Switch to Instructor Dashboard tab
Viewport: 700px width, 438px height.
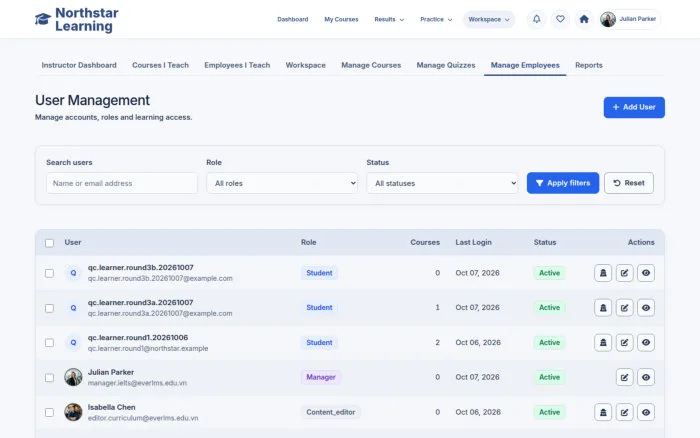pos(79,65)
